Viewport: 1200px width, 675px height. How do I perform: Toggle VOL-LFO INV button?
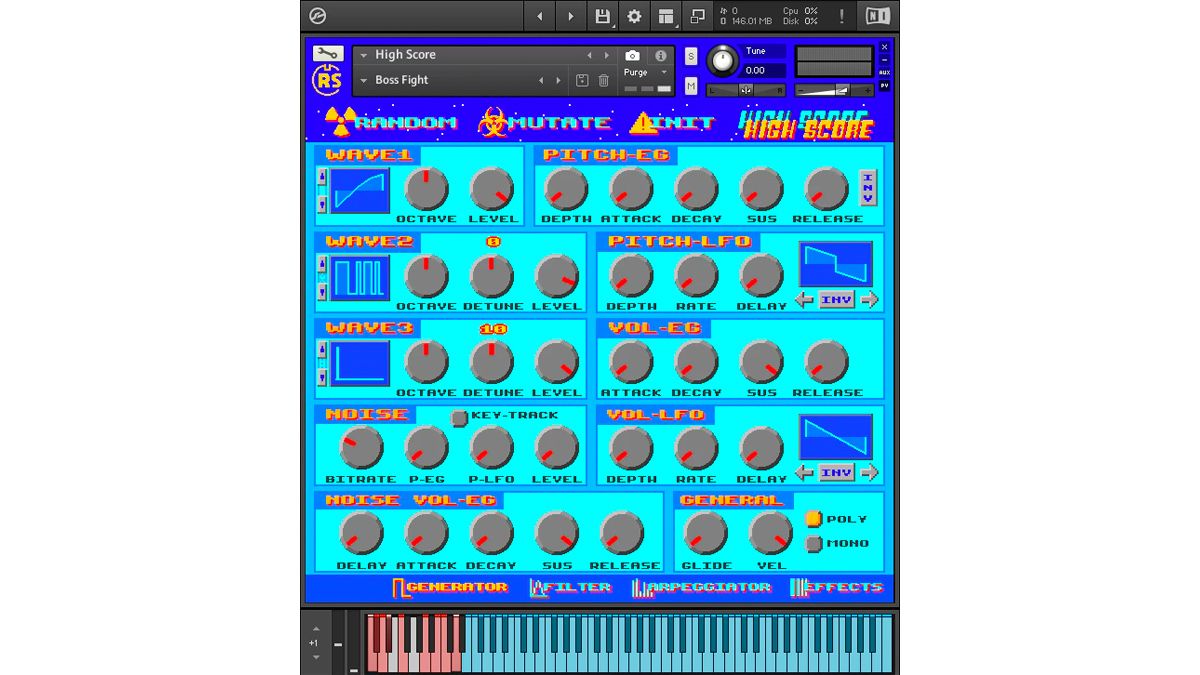click(x=837, y=472)
